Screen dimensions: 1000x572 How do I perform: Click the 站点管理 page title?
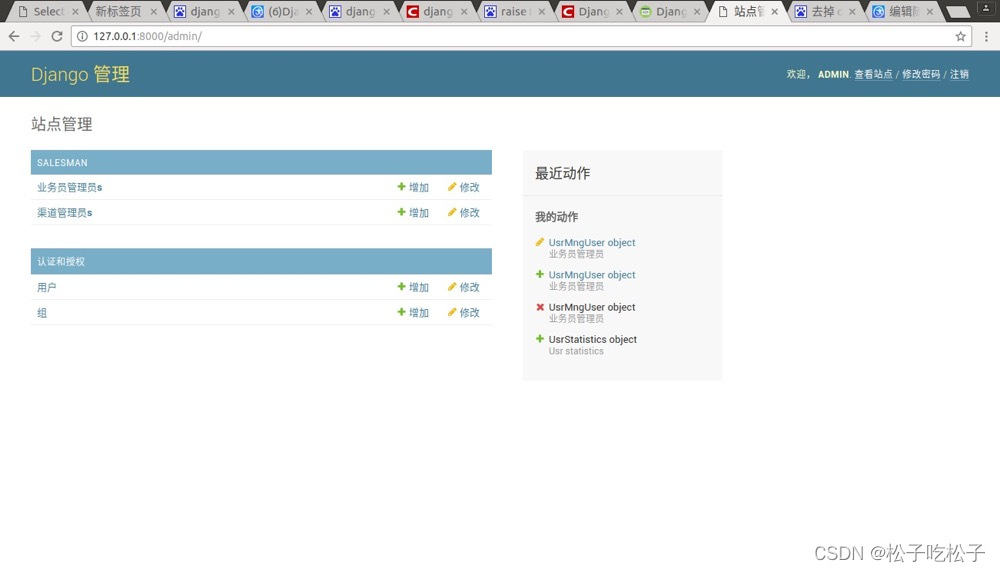62,124
